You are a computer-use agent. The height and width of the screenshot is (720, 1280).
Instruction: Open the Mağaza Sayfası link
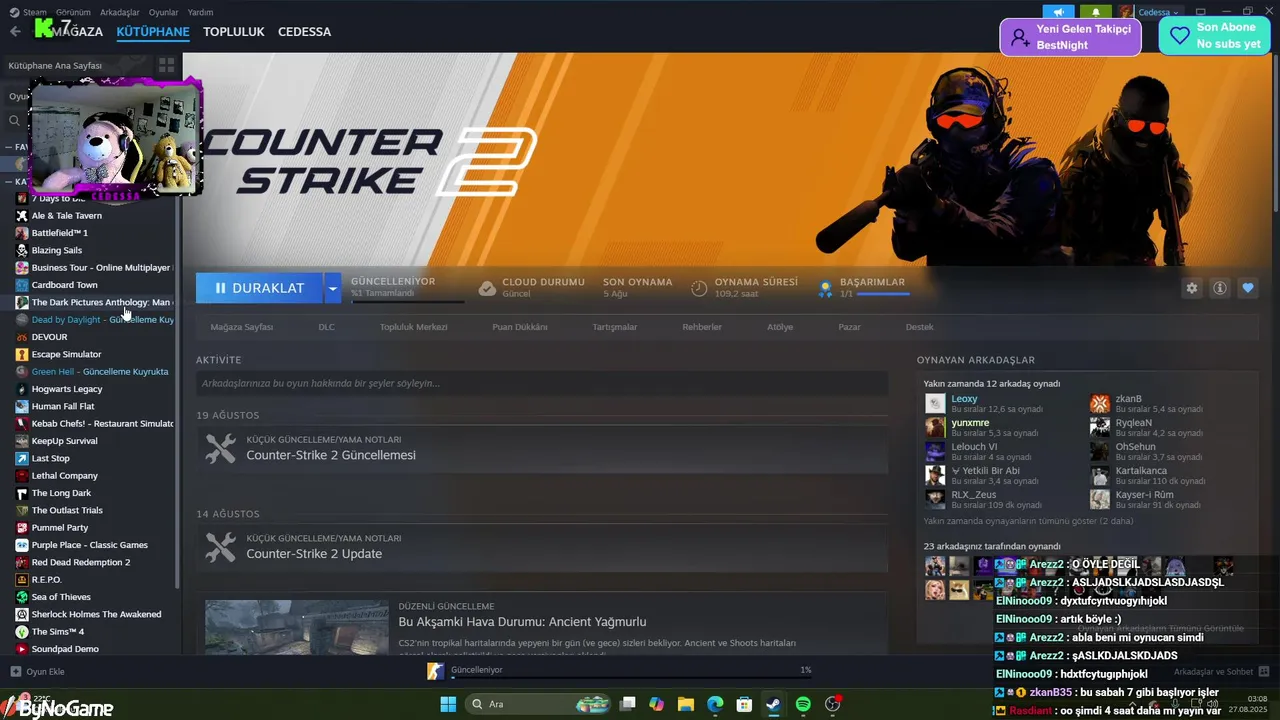(x=242, y=327)
